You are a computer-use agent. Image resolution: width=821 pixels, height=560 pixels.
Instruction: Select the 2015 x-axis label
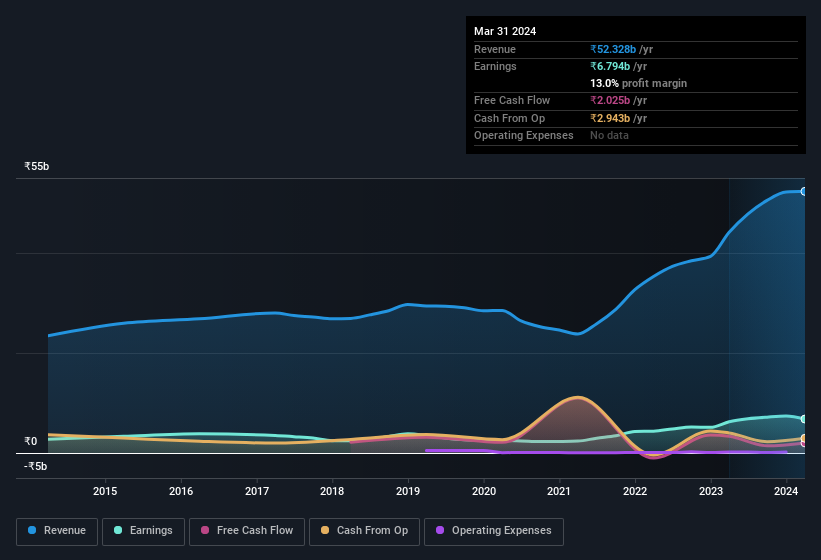(105, 491)
